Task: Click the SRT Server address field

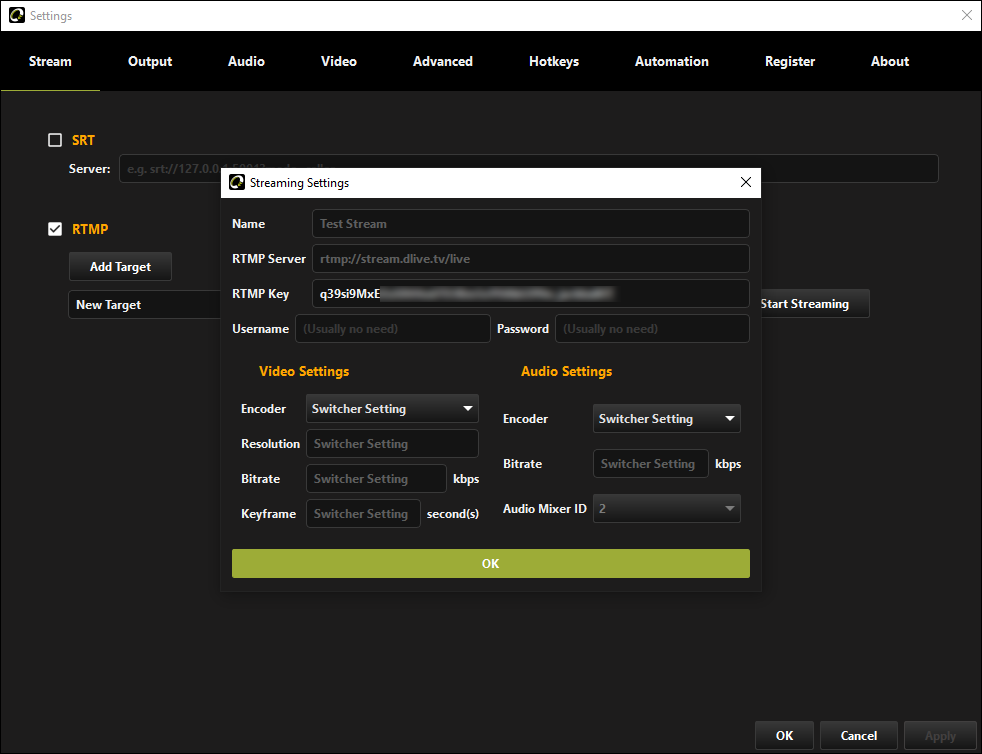Action: [529, 168]
